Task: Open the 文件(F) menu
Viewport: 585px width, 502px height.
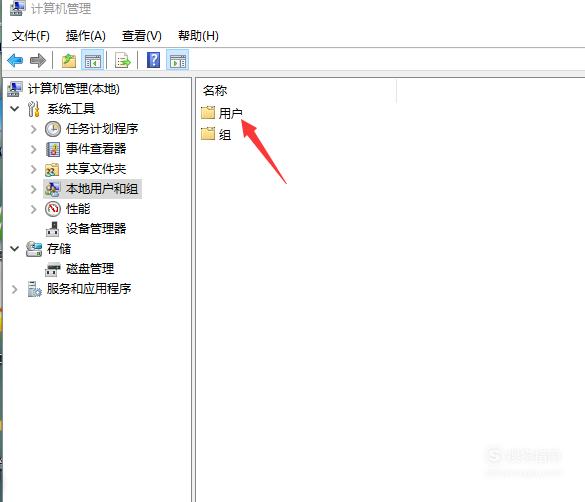Action: click(31, 36)
